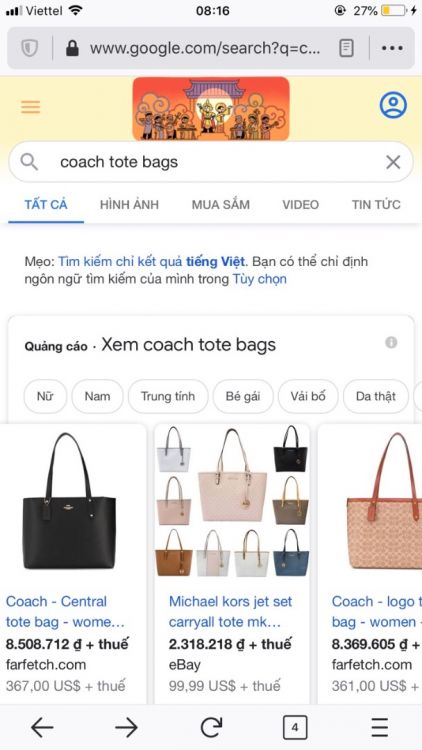Go back with the left arrow

(x=42, y=728)
